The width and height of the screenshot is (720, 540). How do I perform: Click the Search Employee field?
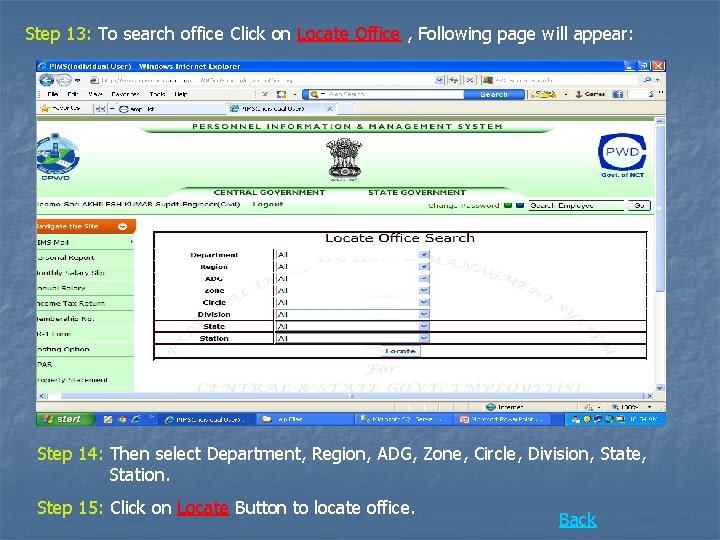[577, 205]
